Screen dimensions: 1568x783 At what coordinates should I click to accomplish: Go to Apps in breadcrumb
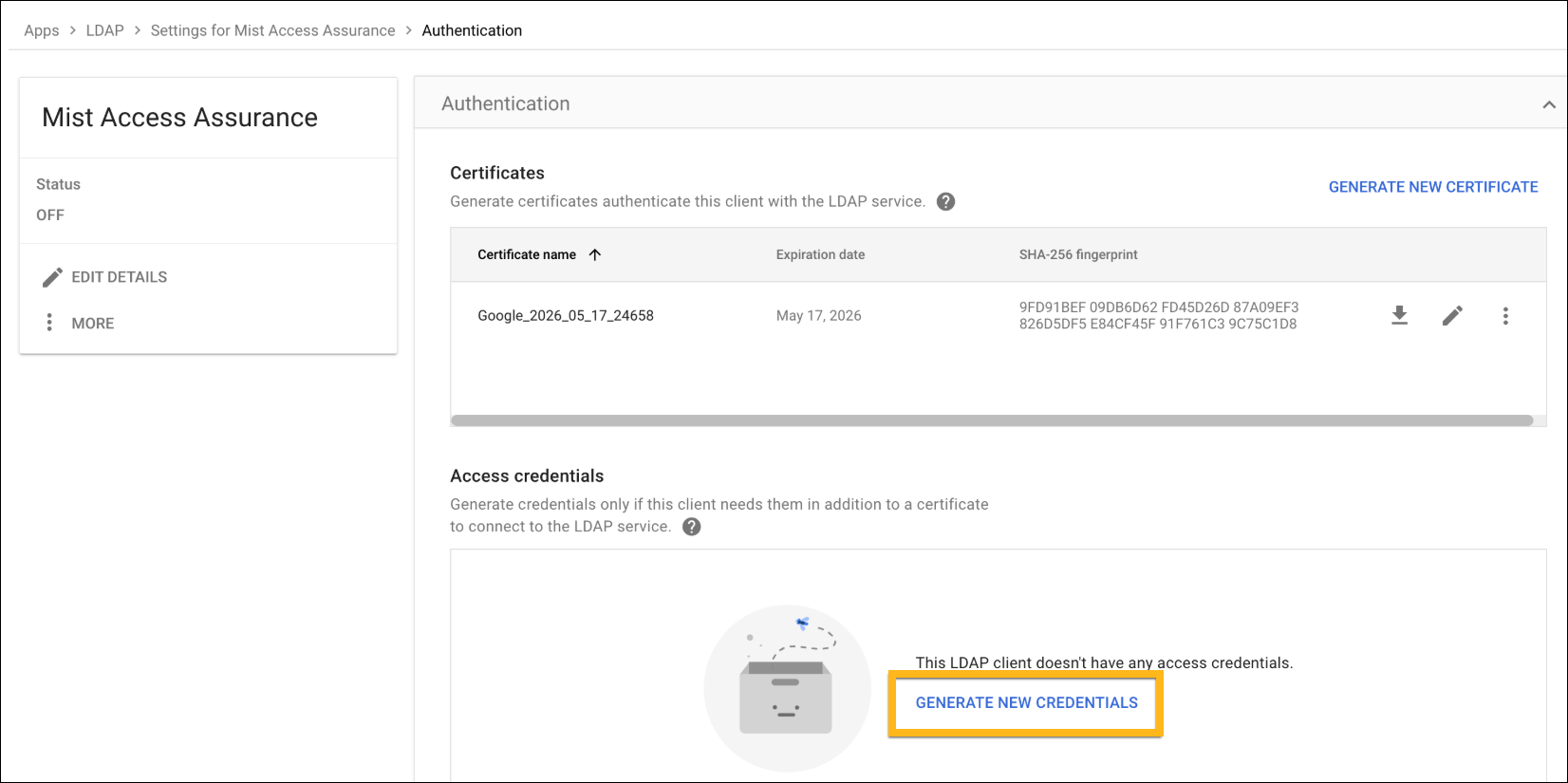coord(42,30)
